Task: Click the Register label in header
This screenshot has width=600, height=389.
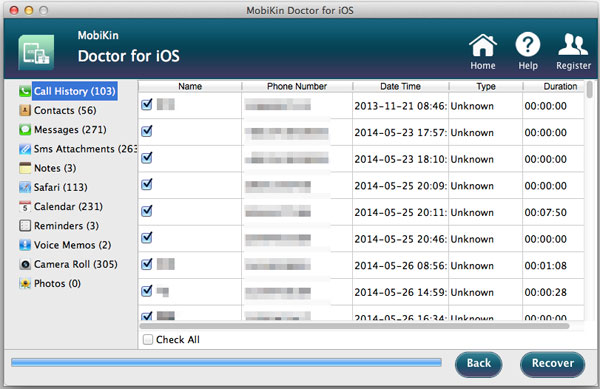Action: pyautogui.click(x=573, y=66)
